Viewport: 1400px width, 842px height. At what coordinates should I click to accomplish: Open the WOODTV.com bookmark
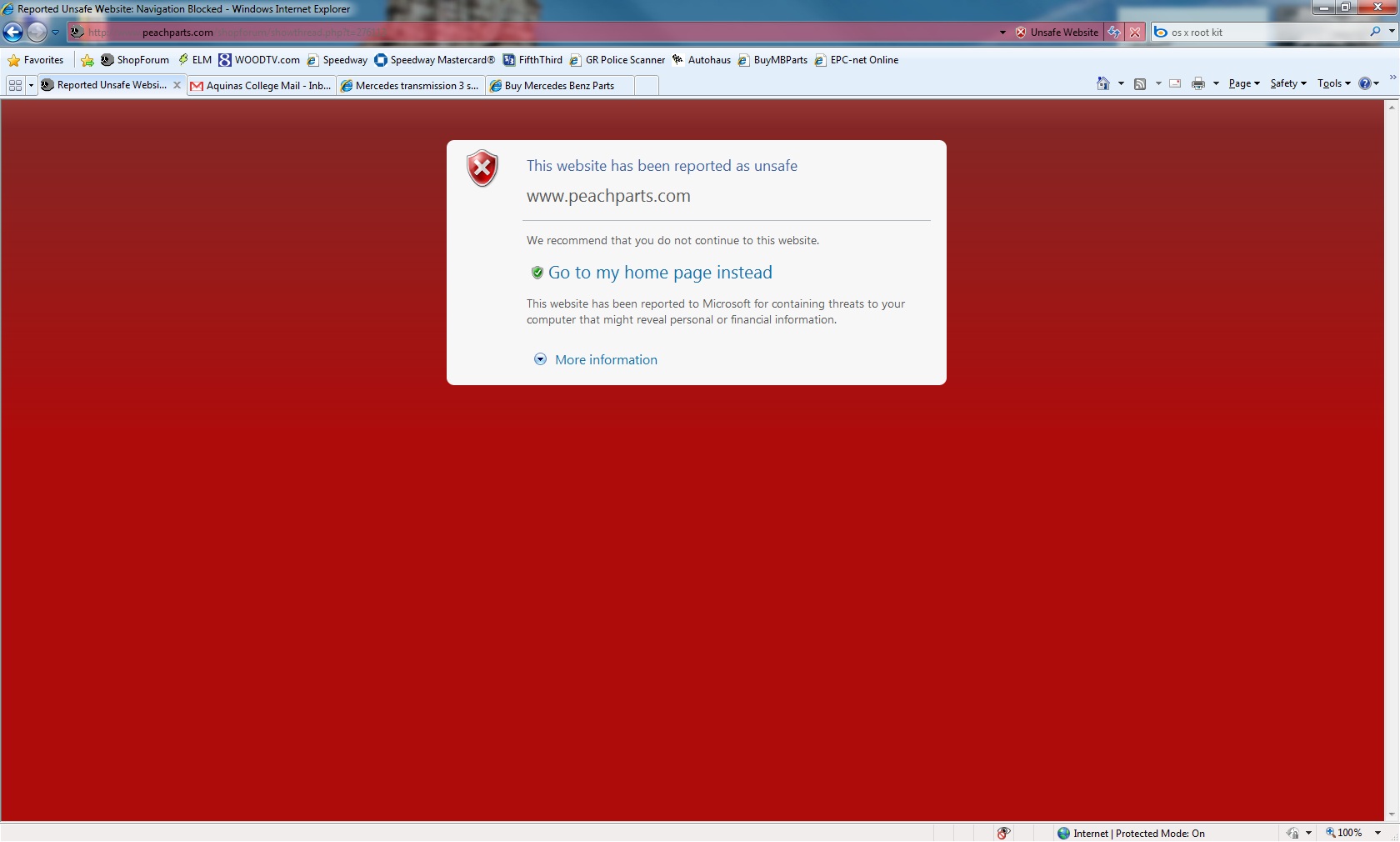click(x=259, y=60)
